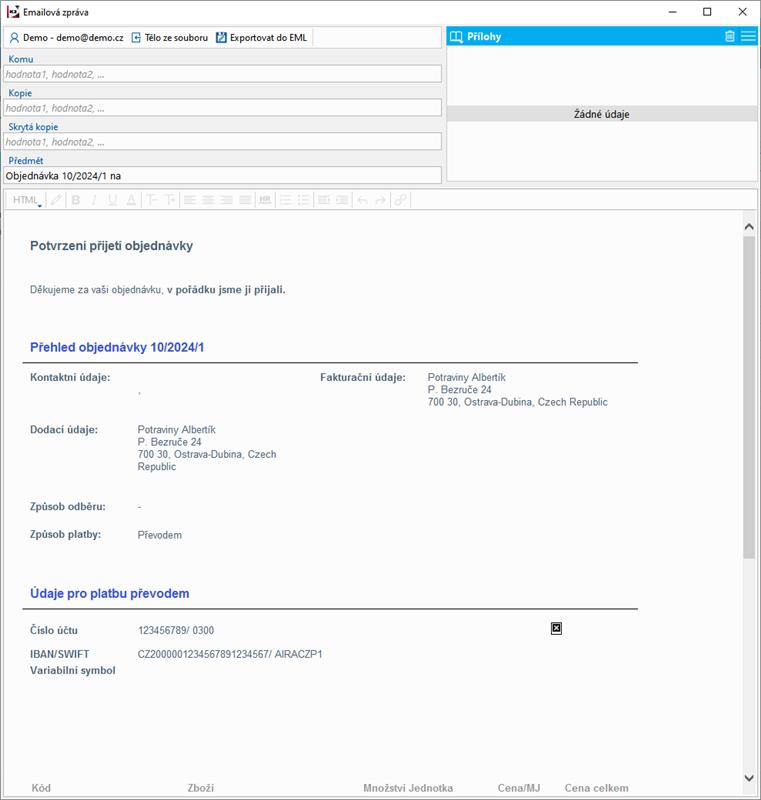
Task: Select the Demo - demo@demo.cz sender account
Action: [x=66, y=38]
